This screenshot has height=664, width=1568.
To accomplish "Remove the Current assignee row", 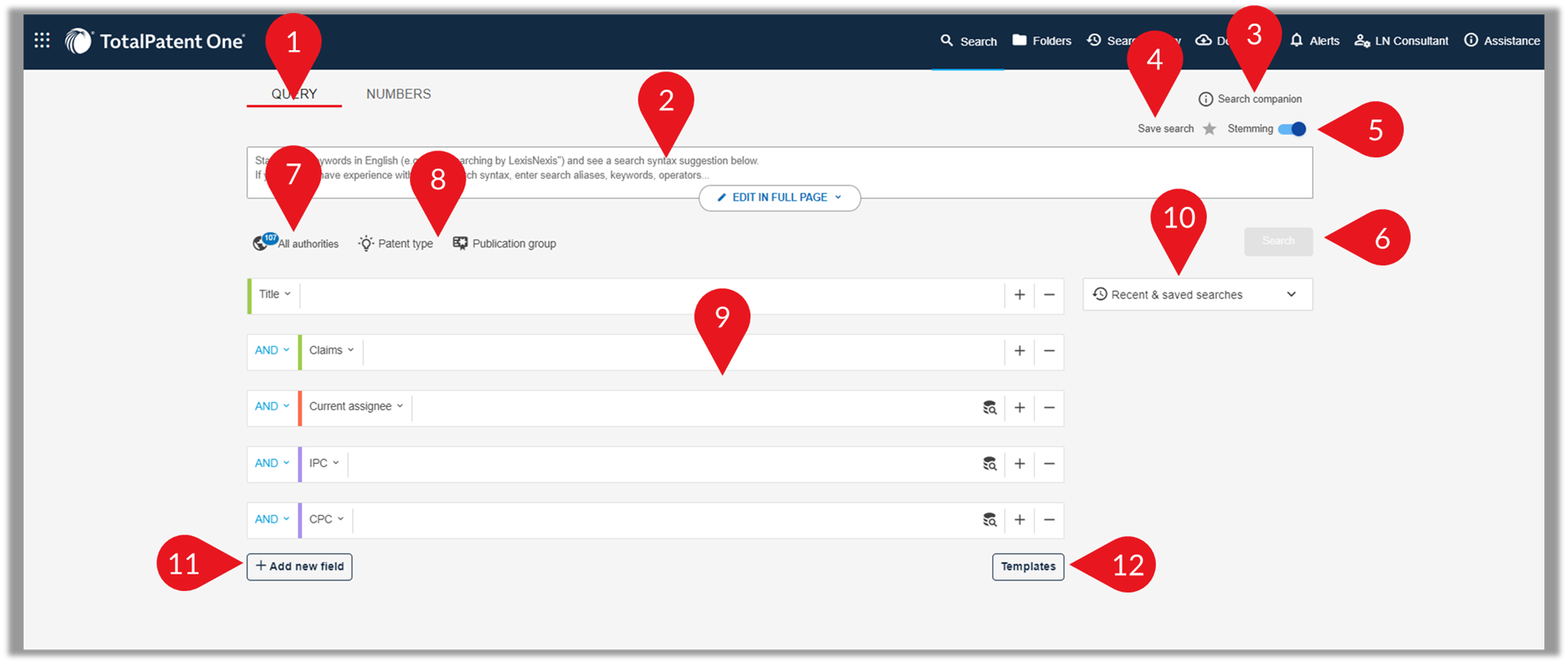I will (1049, 408).
